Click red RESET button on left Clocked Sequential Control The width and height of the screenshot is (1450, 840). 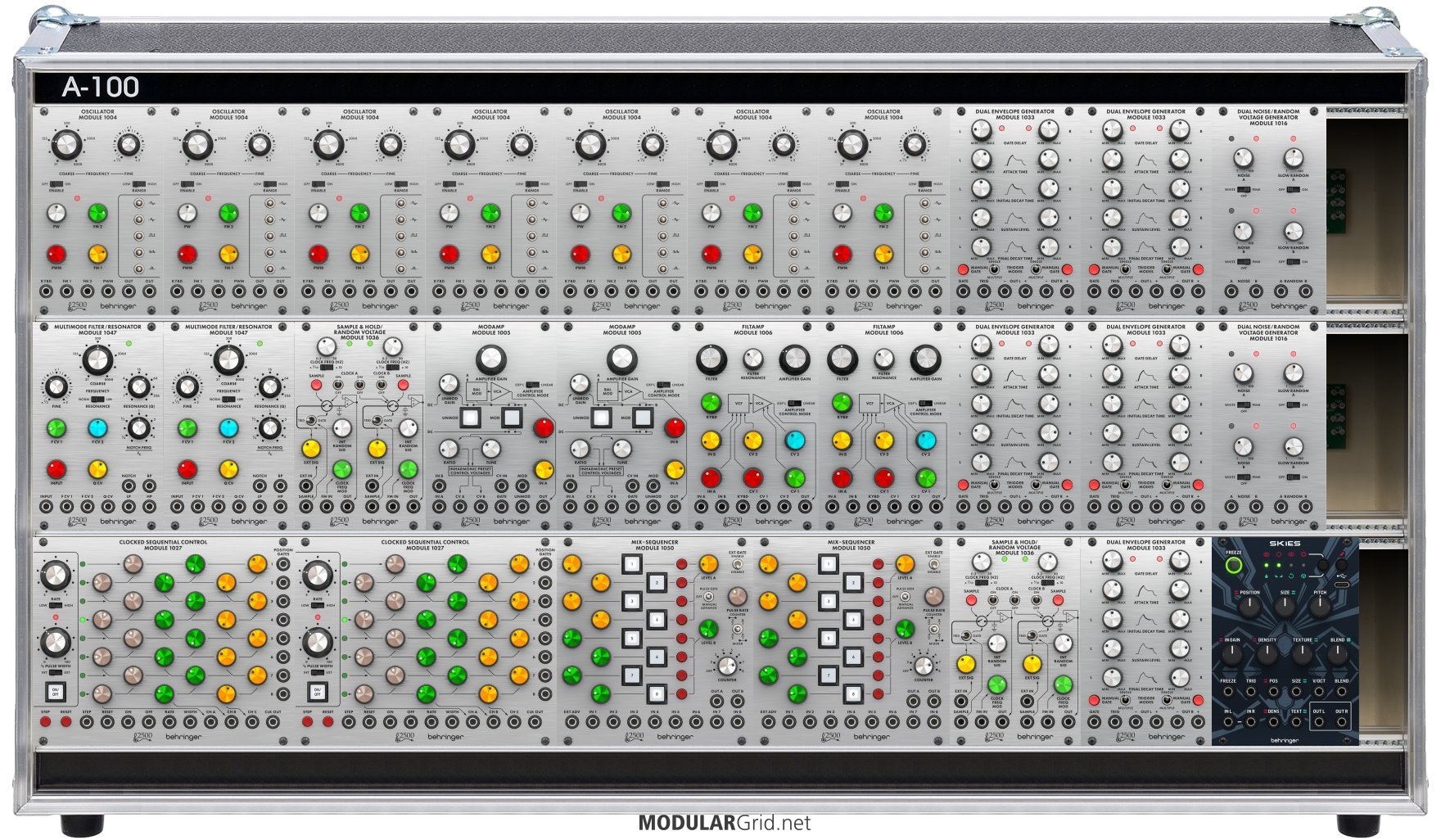pyautogui.click(x=65, y=722)
